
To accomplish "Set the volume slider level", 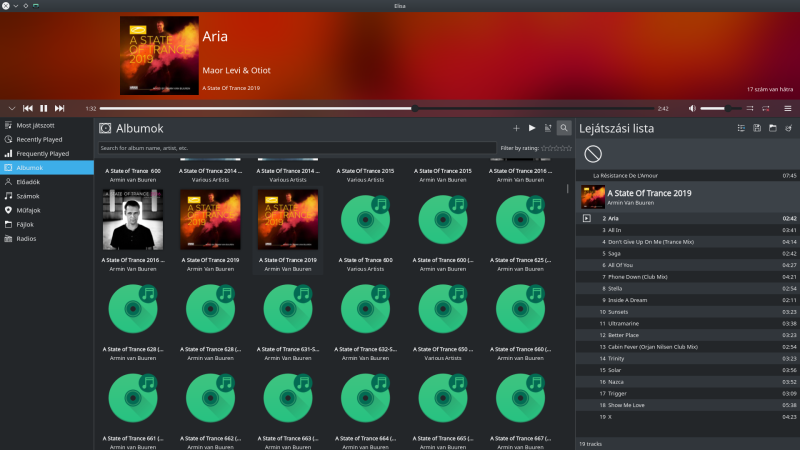I will pyautogui.click(x=720, y=108).
